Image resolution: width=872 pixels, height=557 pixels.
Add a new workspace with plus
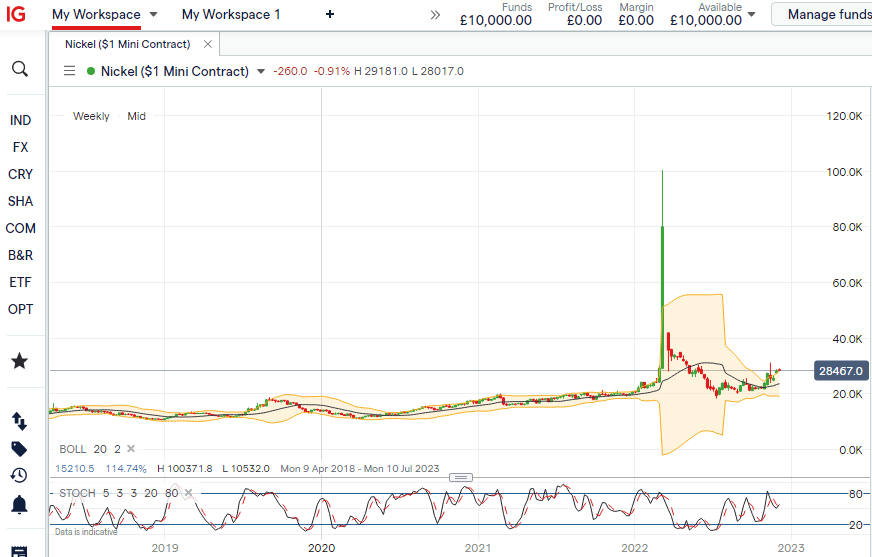tap(330, 14)
